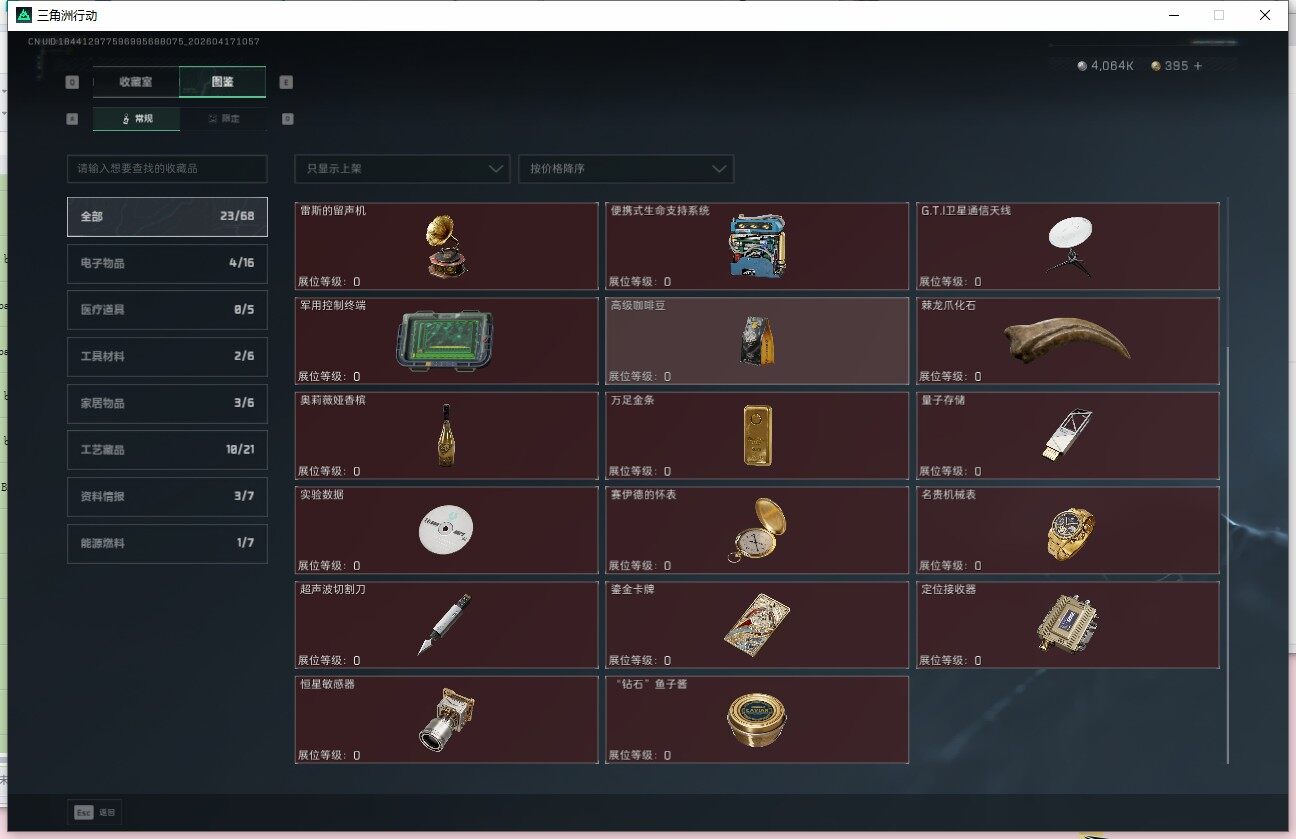Image resolution: width=1296 pixels, height=839 pixels.
Task: Click the 395 gold balance value
Action: pyautogui.click(x=1176, y=66)
